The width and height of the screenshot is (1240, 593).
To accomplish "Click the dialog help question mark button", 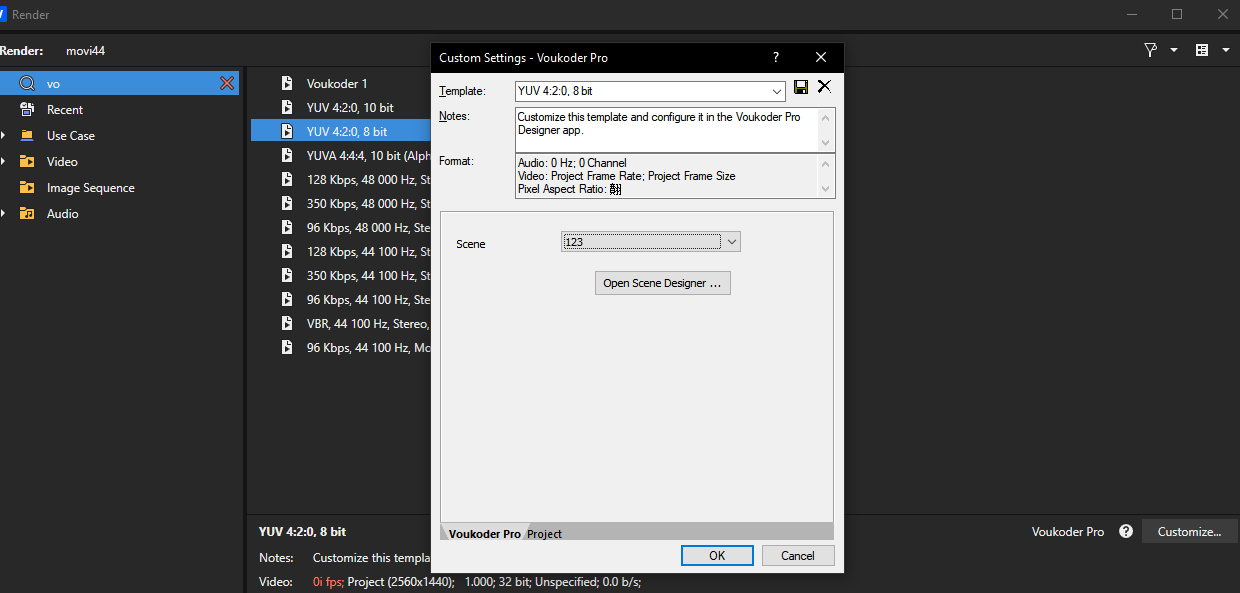I will tap(775, 58).
